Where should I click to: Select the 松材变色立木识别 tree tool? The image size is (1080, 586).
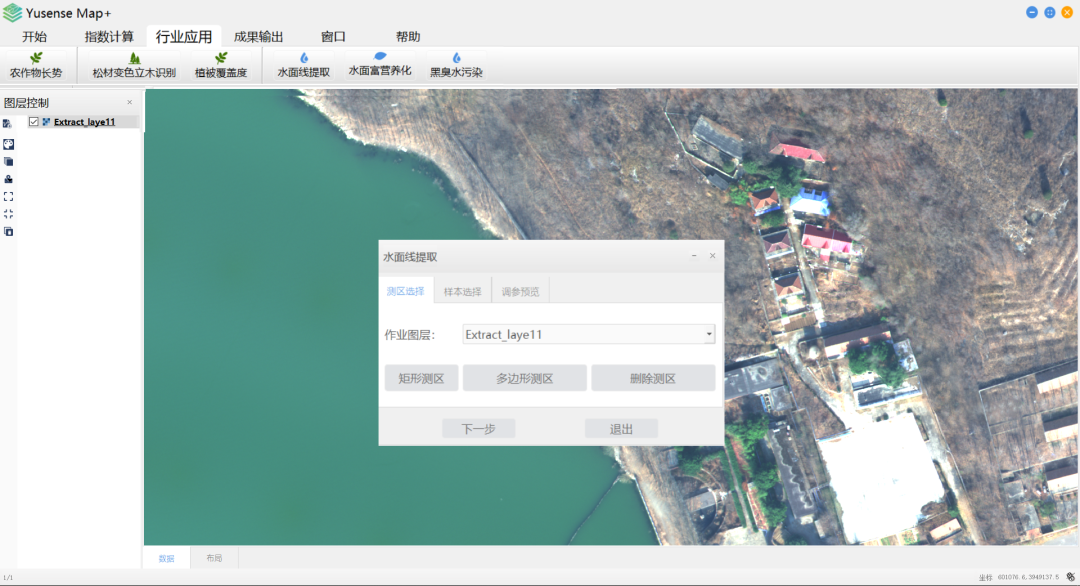click(x=134, y=66)
